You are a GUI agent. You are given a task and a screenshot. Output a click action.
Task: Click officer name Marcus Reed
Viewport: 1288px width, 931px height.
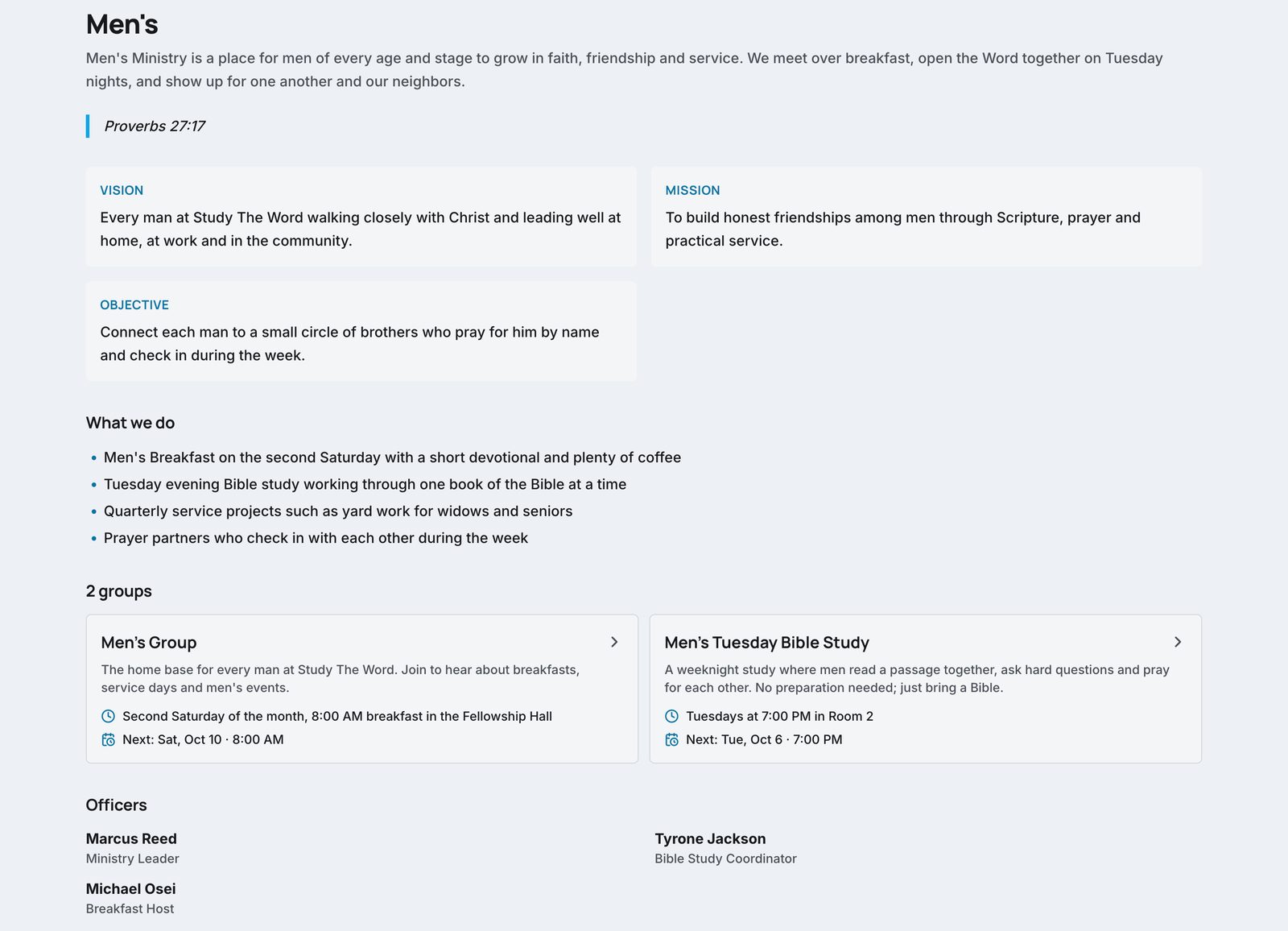131,839
